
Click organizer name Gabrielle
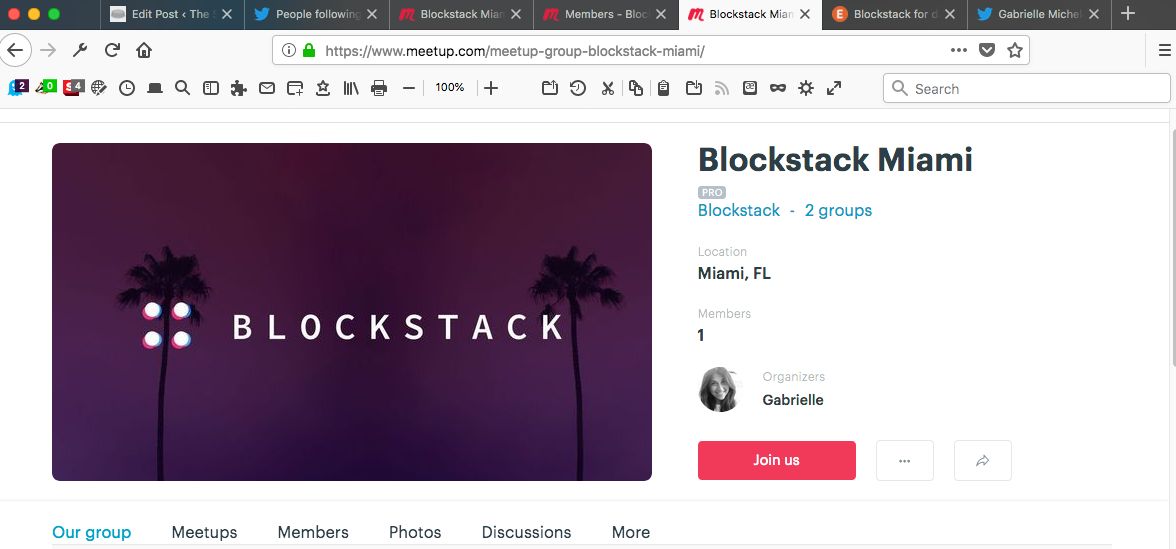point(793,400)
